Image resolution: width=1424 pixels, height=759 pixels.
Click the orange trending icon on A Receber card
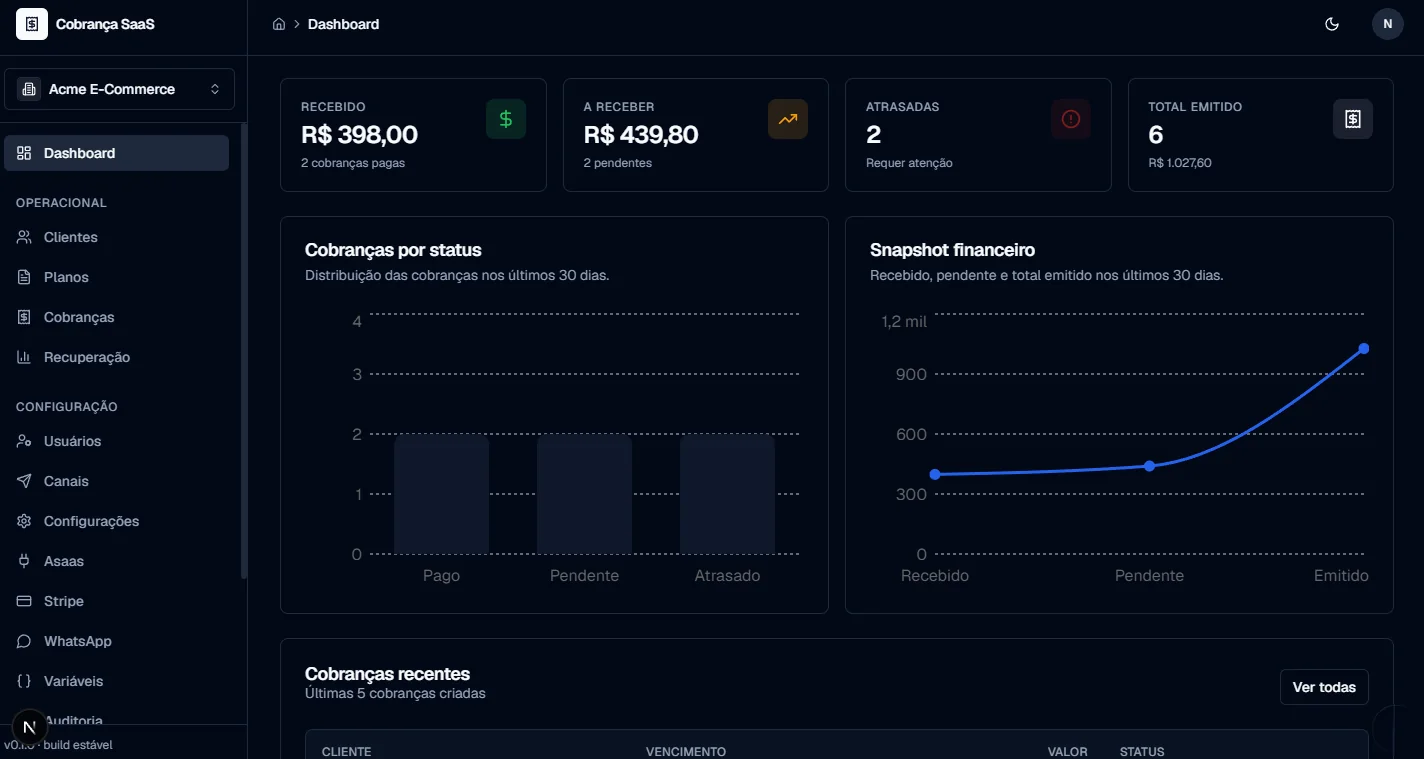click(x=788, y=119)
